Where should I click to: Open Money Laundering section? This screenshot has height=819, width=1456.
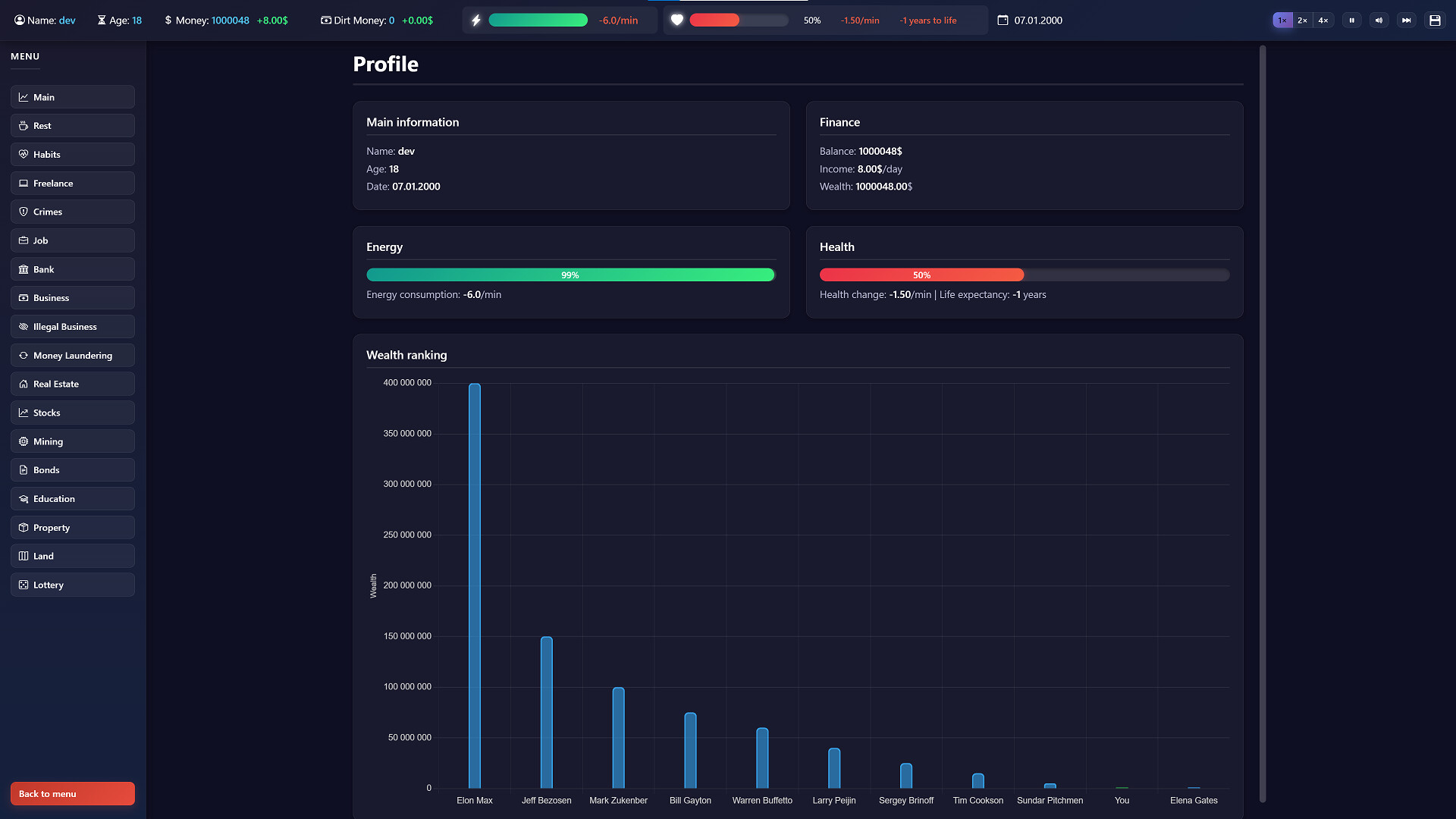[x=73, y=355]
